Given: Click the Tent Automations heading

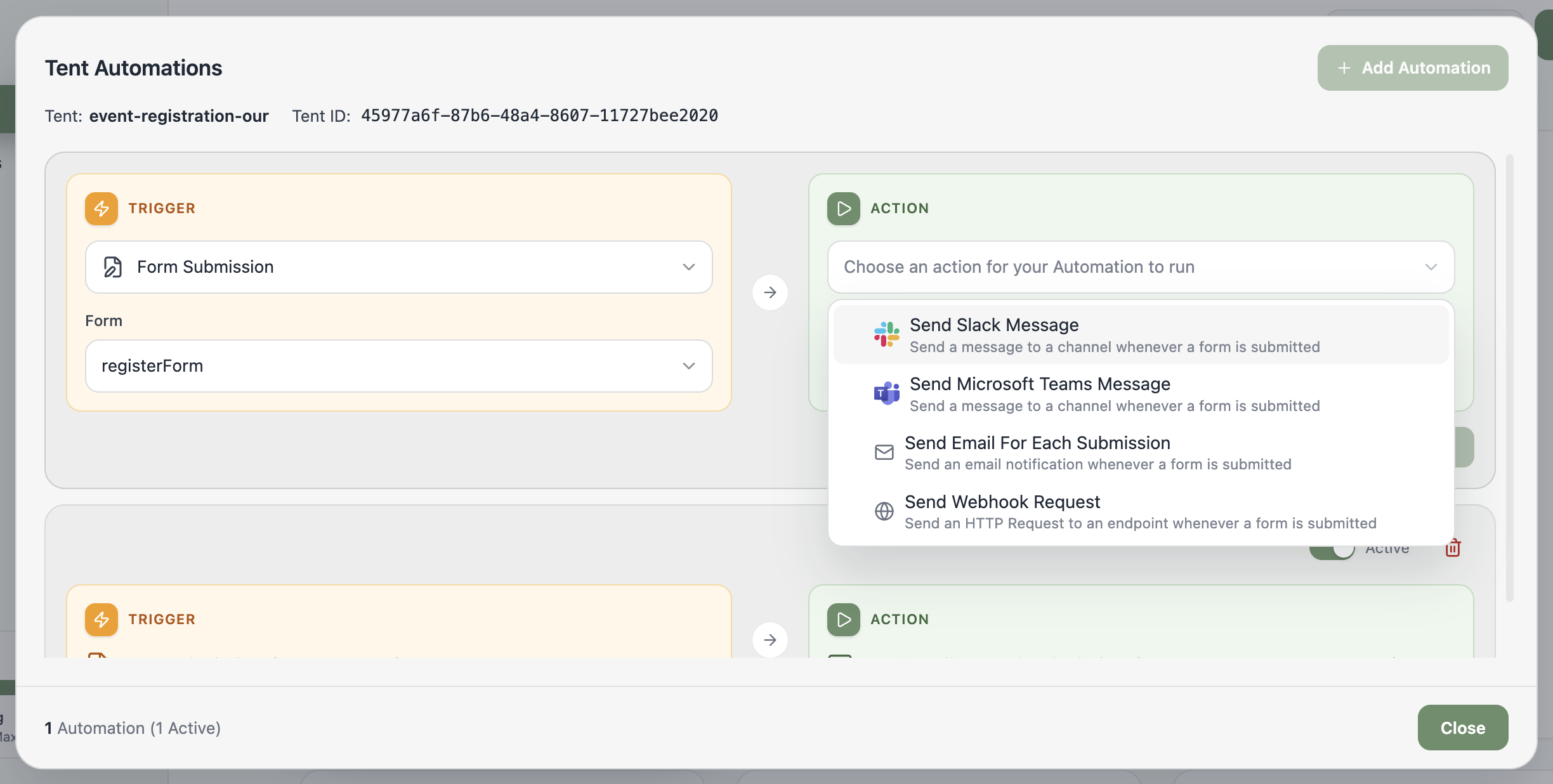Looking at the screenshot, I should (133, 68).
